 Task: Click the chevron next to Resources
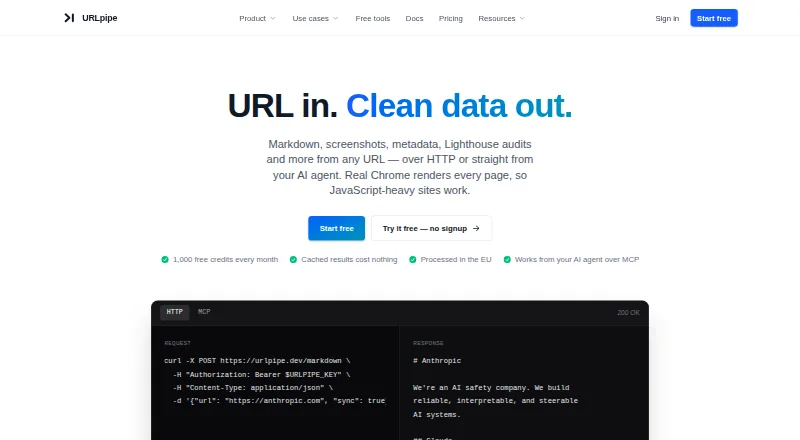tap(522, 18)
